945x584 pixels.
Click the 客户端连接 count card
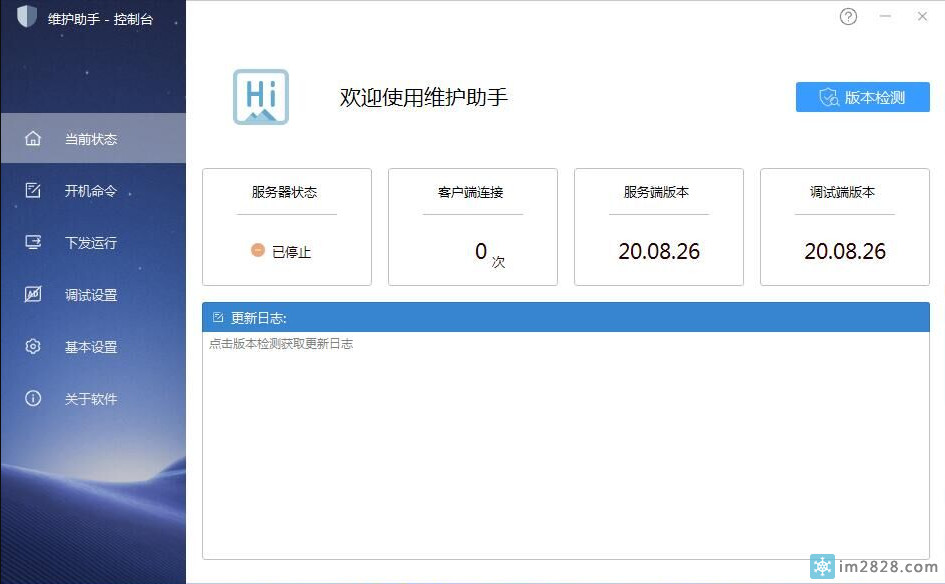pyautogui.click(x=472, y=227)
